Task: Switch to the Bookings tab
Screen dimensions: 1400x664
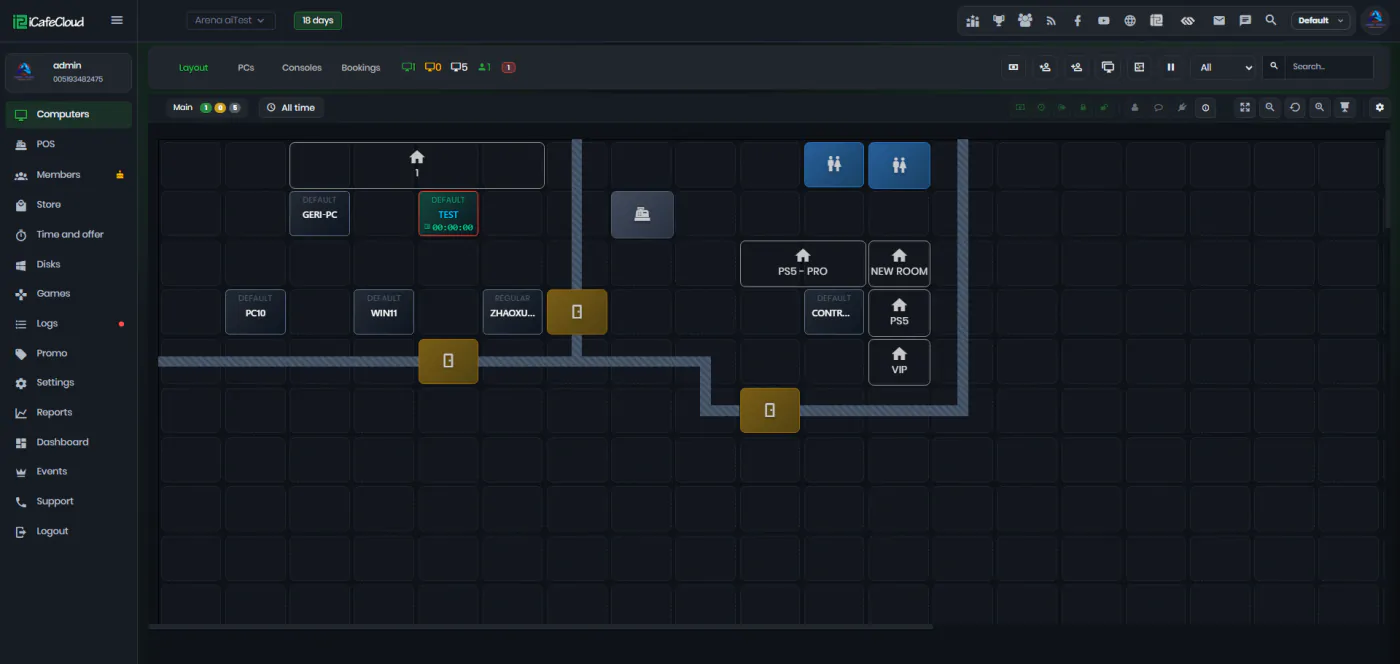Action: point(361,67)
